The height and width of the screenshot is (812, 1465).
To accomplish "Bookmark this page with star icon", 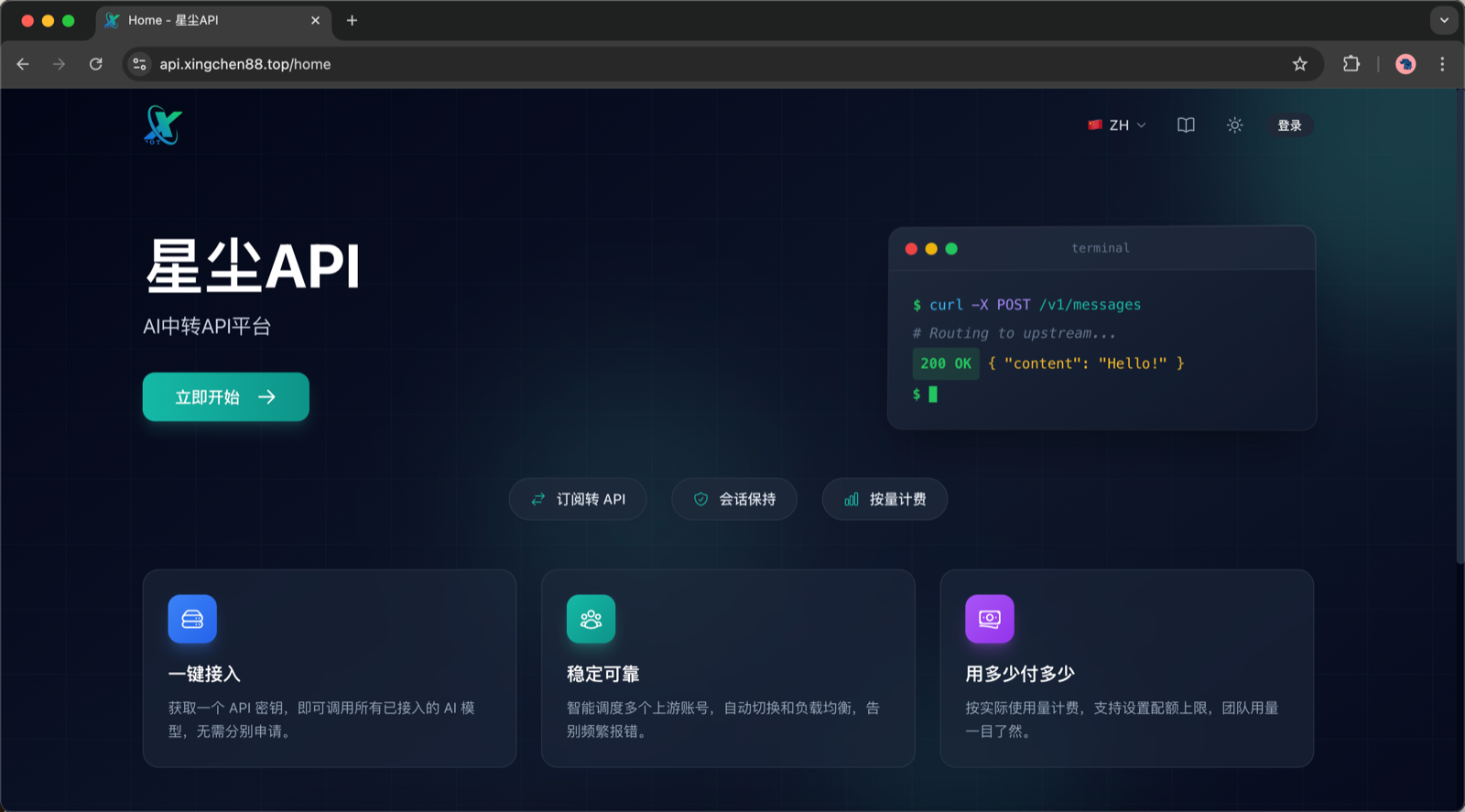I will coord(1300,64).
